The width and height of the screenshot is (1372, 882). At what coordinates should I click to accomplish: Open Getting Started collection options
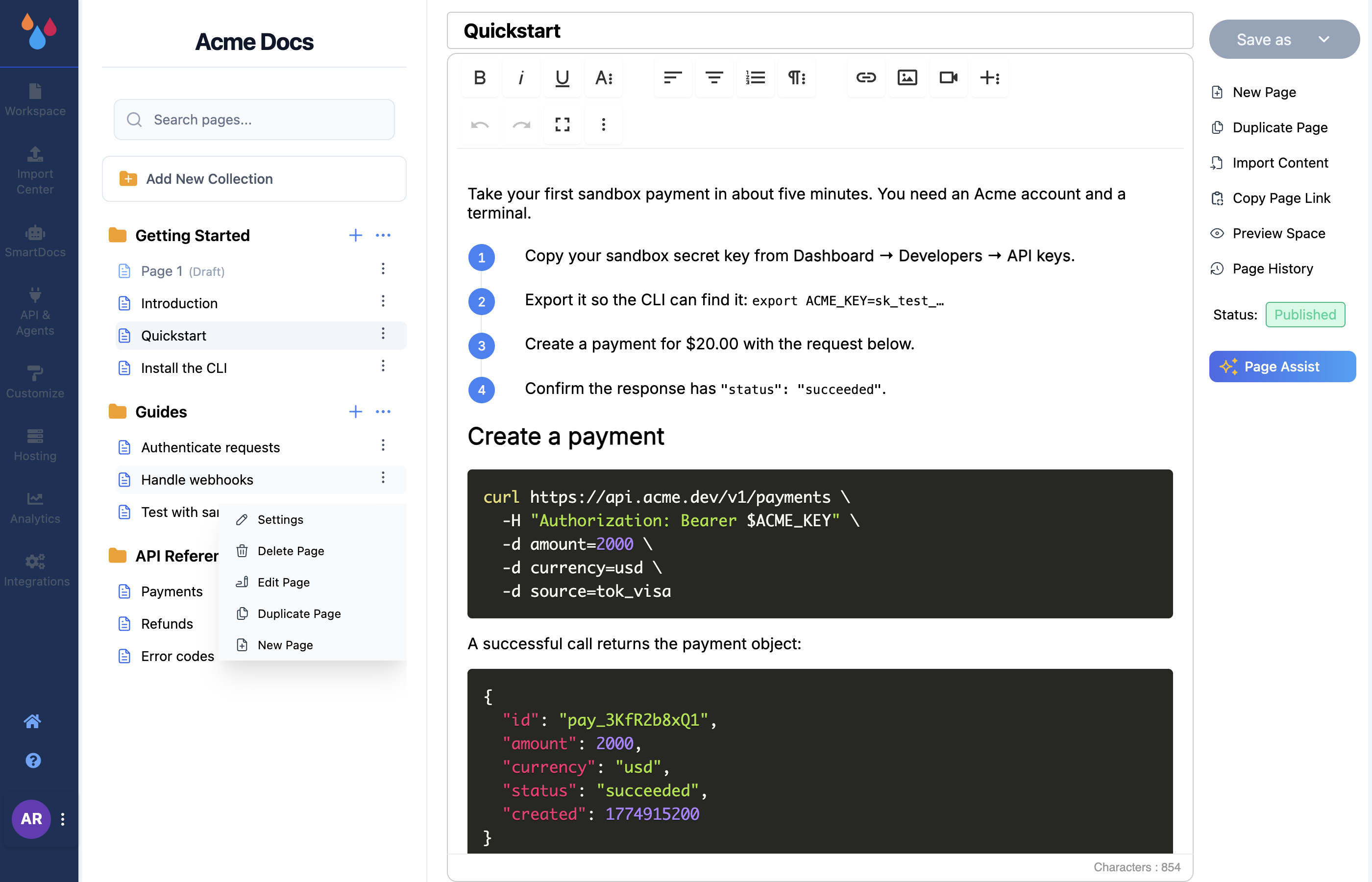click(x=383, y=235)
